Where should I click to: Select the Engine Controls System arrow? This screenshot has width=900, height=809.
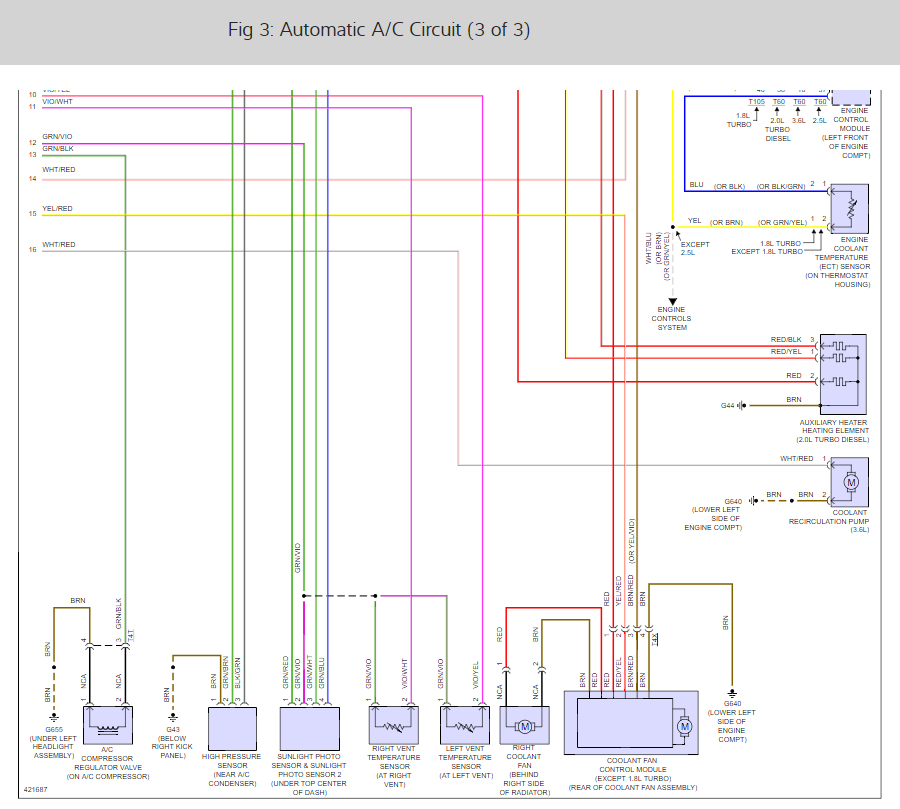click(673, 301)
